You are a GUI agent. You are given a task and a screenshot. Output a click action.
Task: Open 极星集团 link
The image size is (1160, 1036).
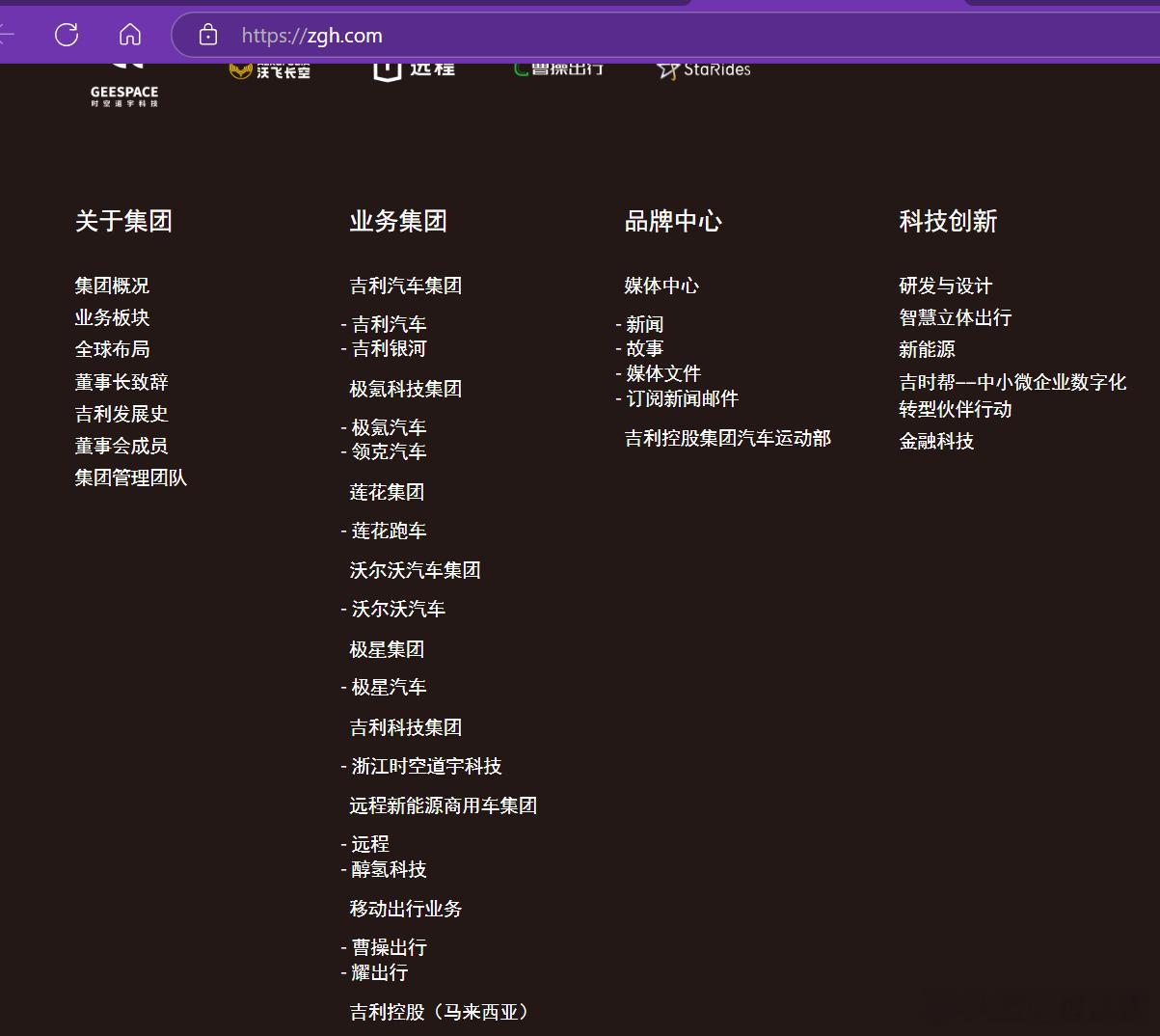click(x=387, y=649)
